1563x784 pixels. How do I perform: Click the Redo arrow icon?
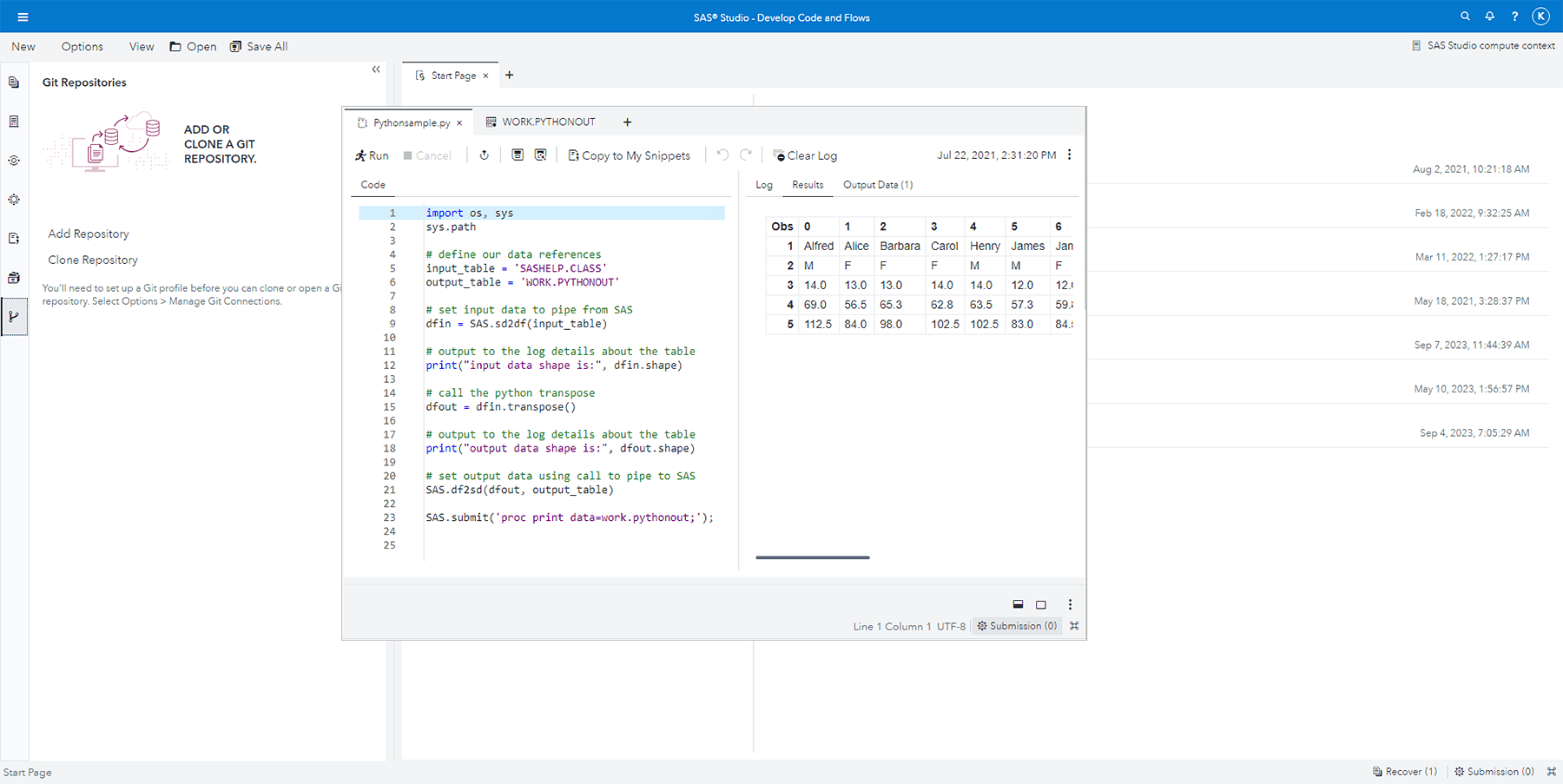coord(746,155)
